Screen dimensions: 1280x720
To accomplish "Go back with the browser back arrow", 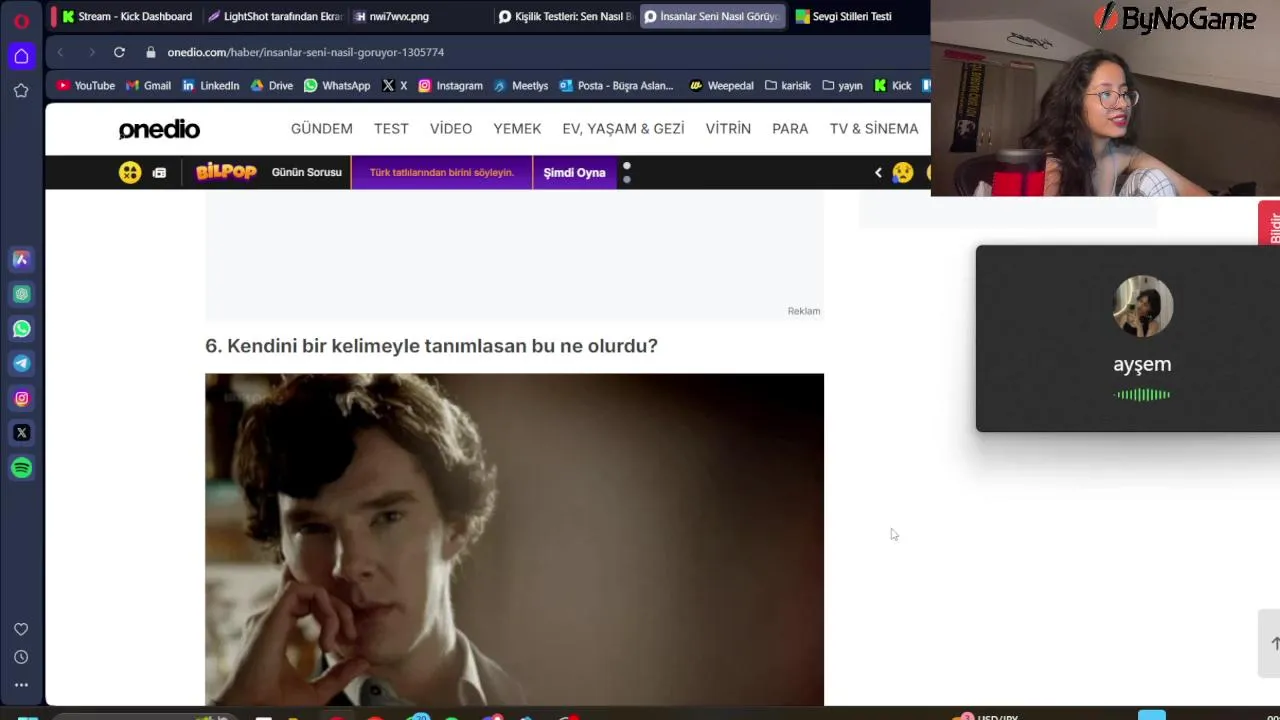I will tap(60, 52).
